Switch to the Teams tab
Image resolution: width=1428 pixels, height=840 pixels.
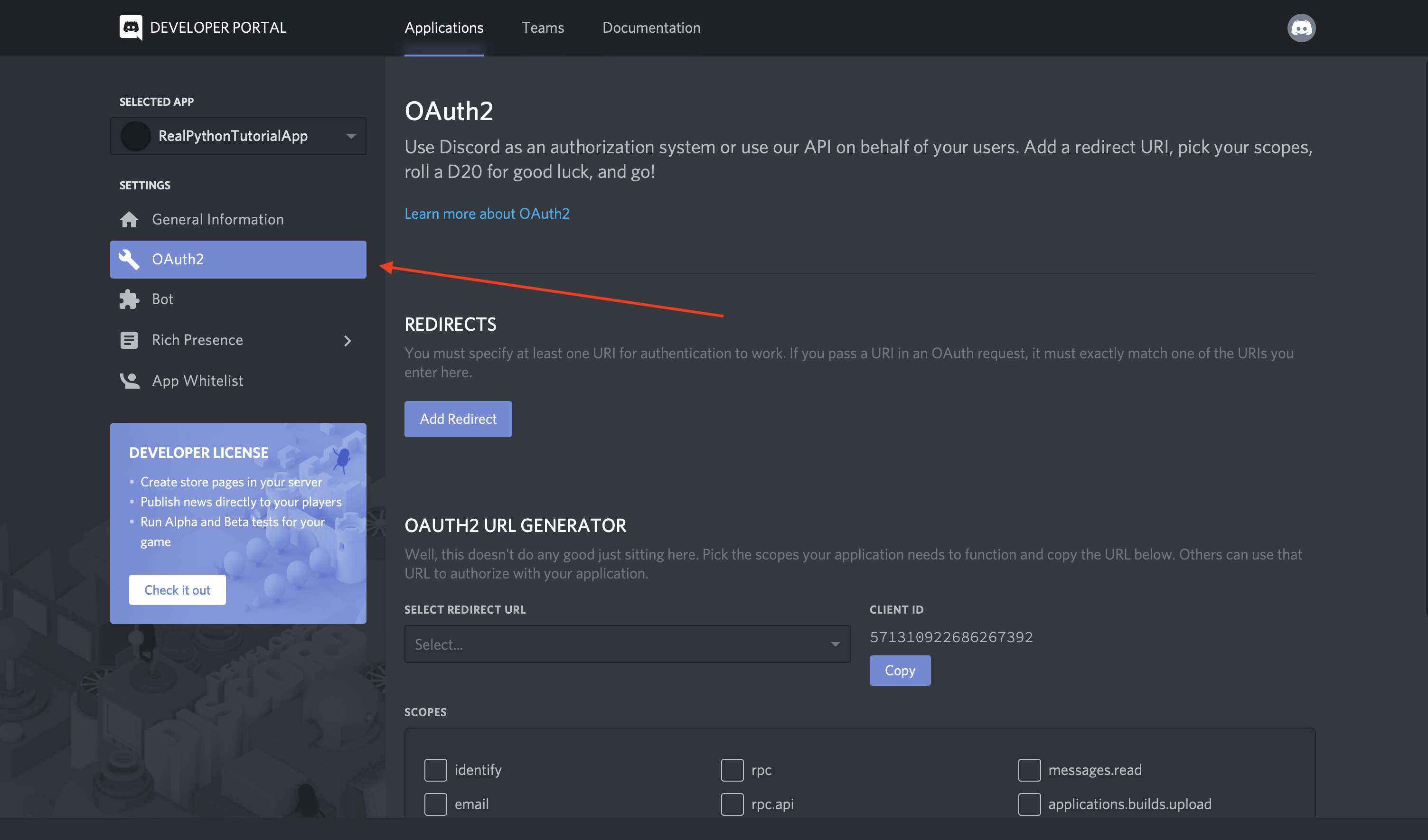click(x=542, y=27)
